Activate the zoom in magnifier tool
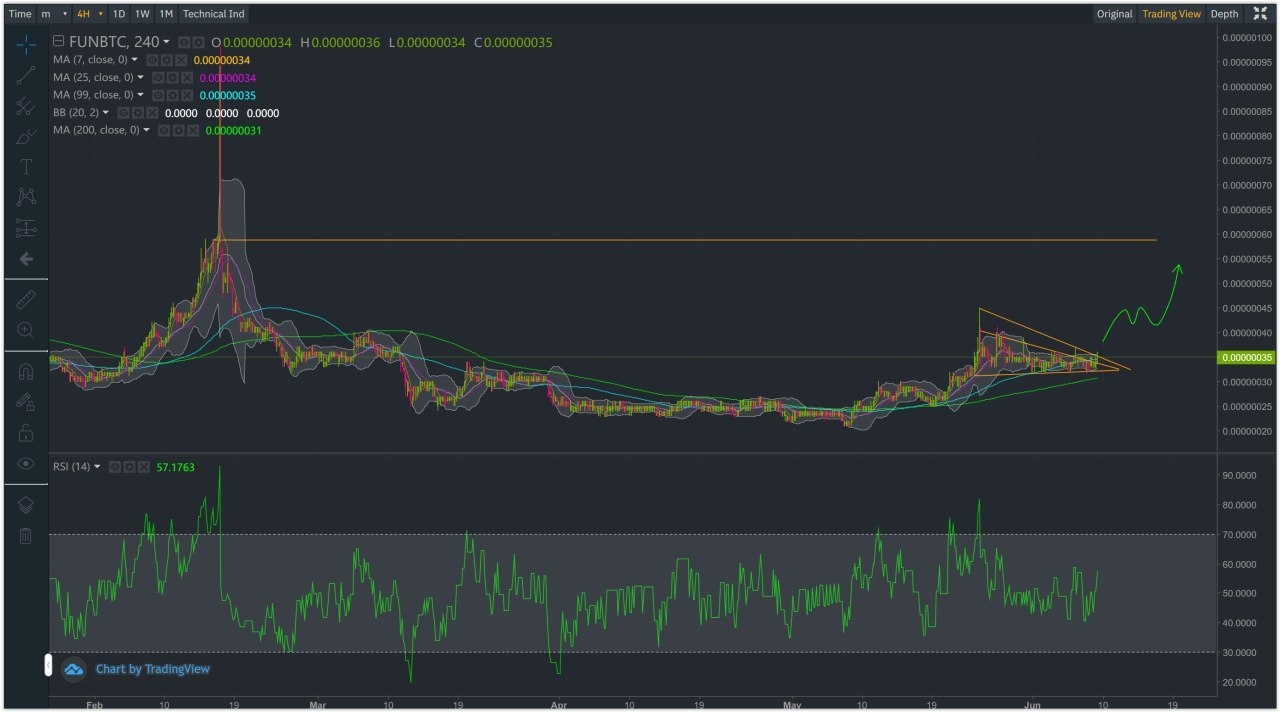 pyautogui.click(x=26, y=329)
